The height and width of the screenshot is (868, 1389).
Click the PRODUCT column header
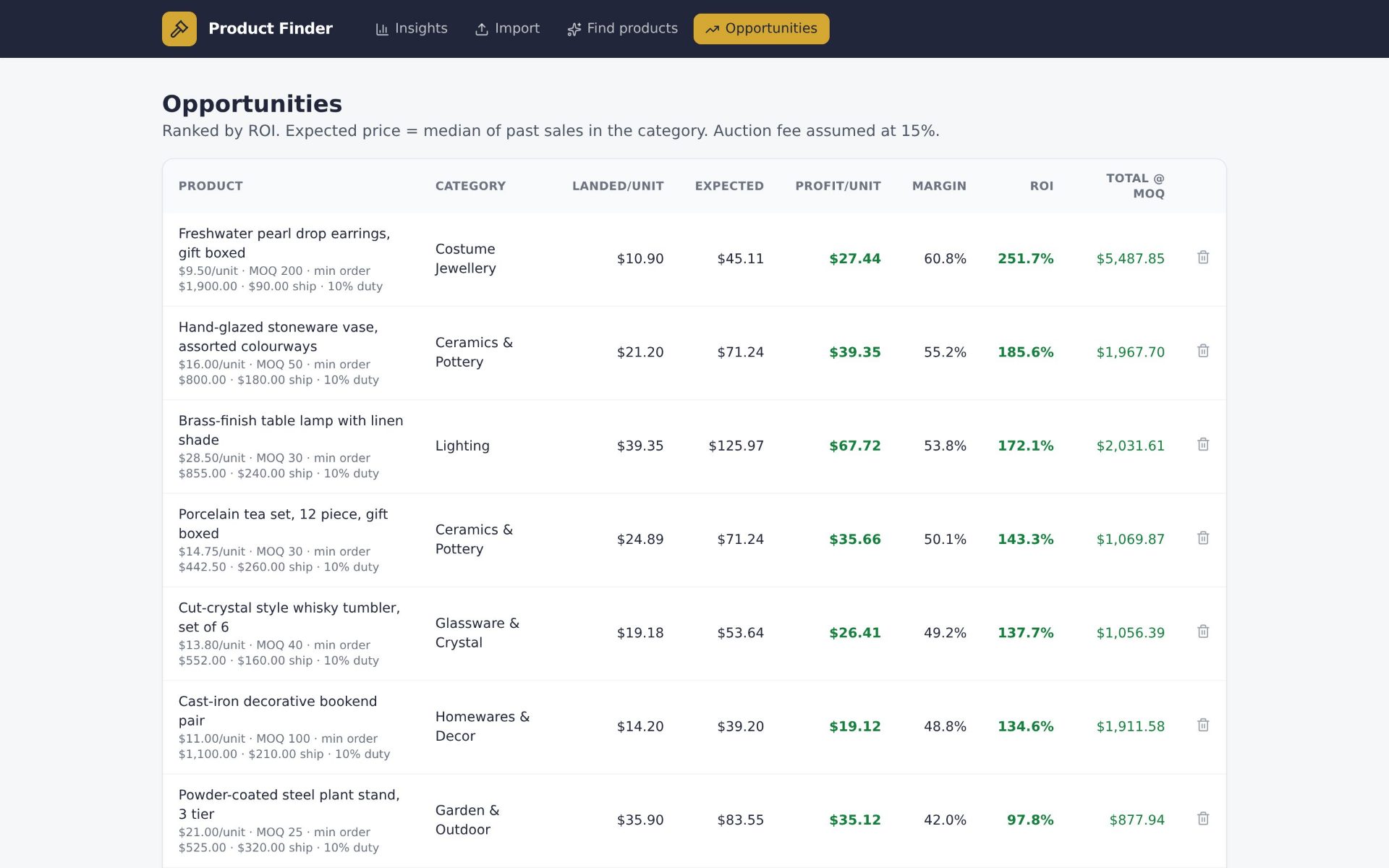coord(211,186)
